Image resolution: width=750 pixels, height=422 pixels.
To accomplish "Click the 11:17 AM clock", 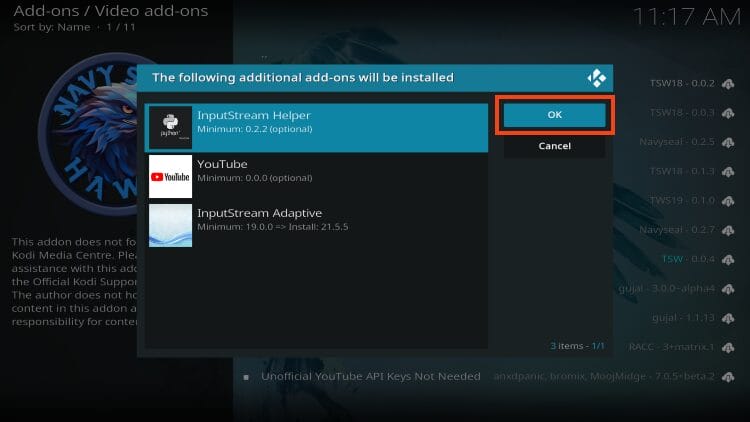I will coord(686,17).
